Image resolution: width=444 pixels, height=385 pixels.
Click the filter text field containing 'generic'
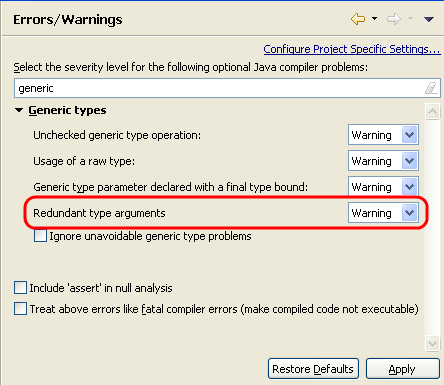[227, 88]
